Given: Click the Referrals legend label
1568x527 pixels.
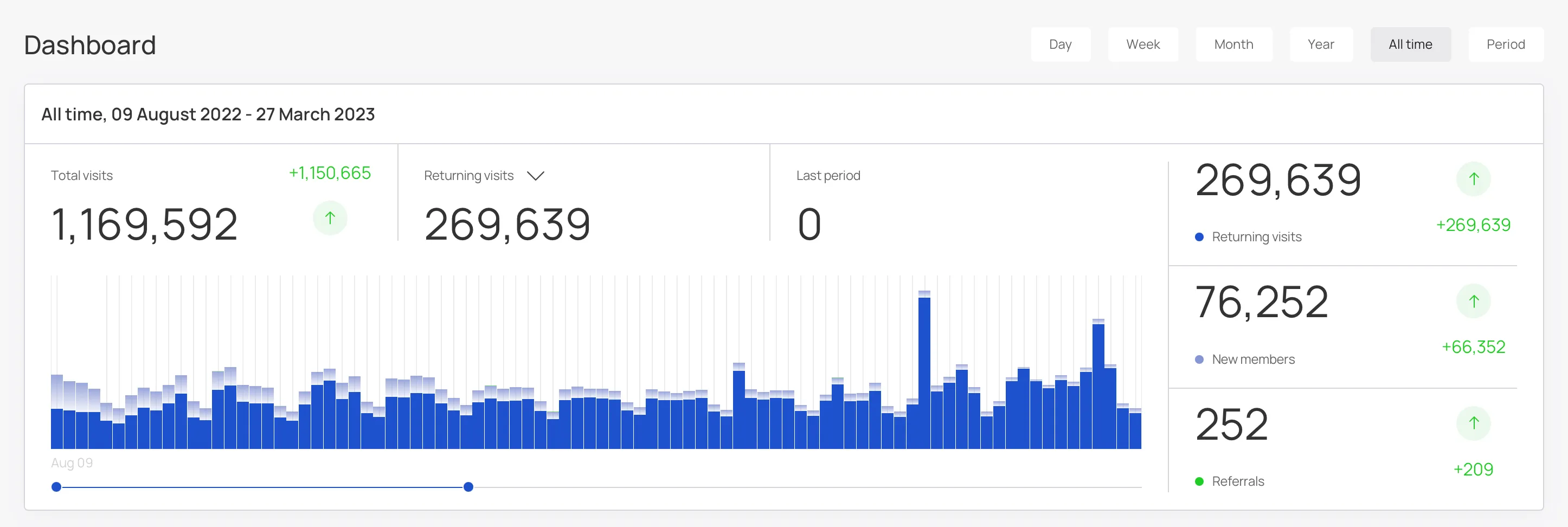Looking at the screenshot, I should click(1237, 481).
